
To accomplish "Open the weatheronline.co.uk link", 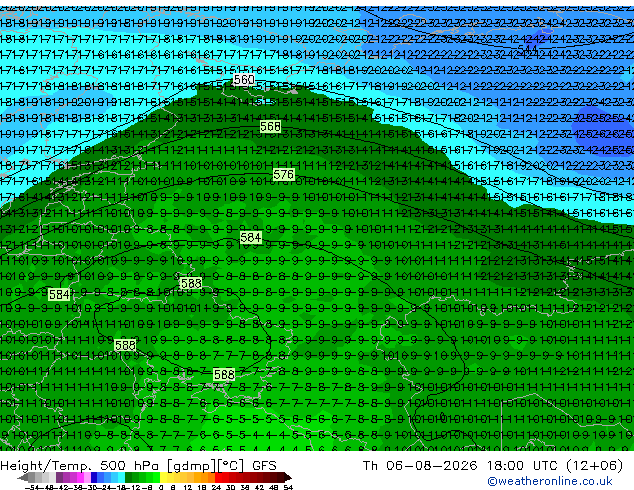I will coord(550,481).
